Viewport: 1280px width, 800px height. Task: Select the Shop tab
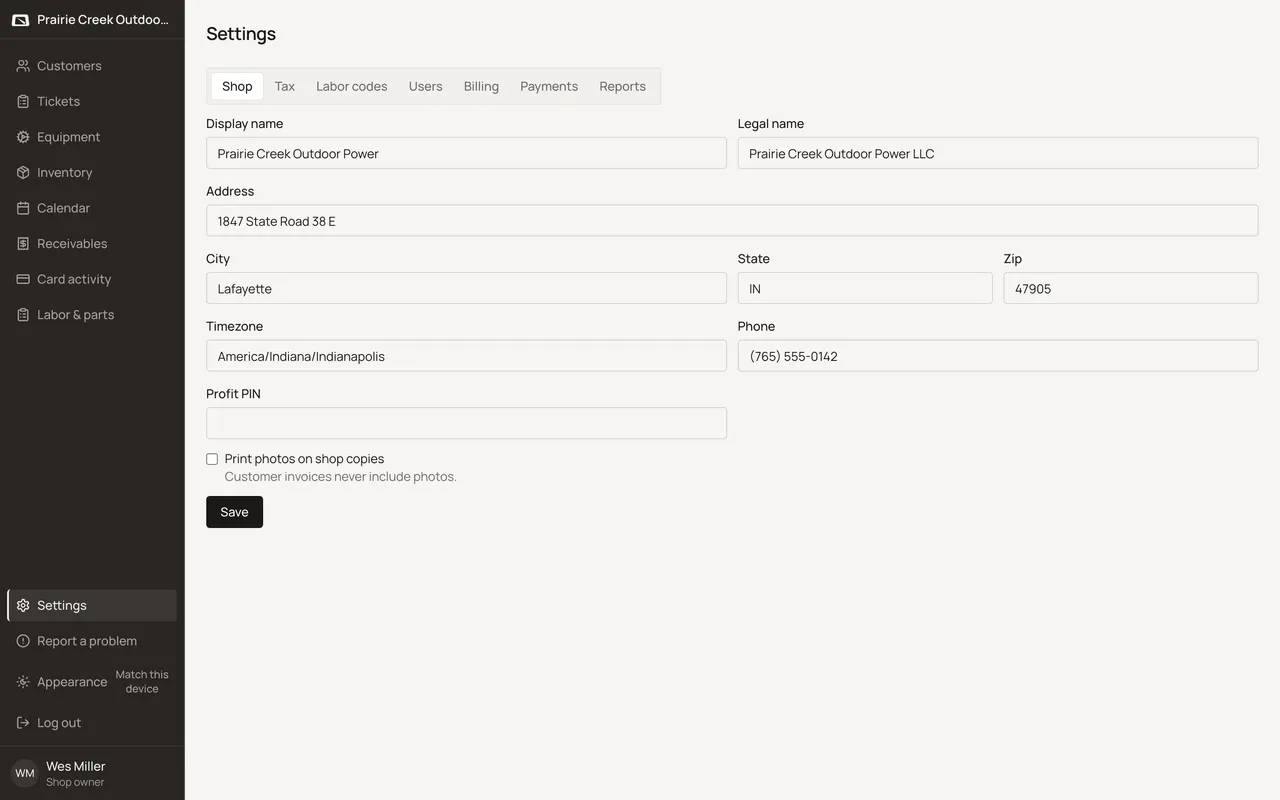[237, 86]
